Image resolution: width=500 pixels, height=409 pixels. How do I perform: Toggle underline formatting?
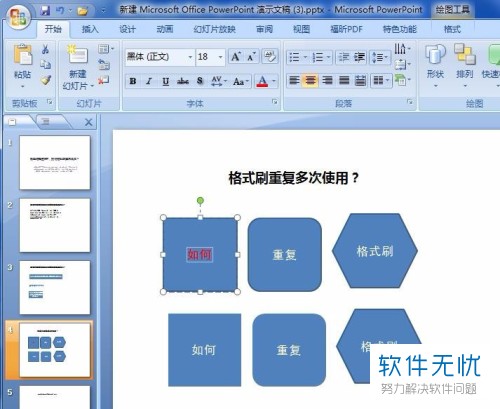point(166,81)
